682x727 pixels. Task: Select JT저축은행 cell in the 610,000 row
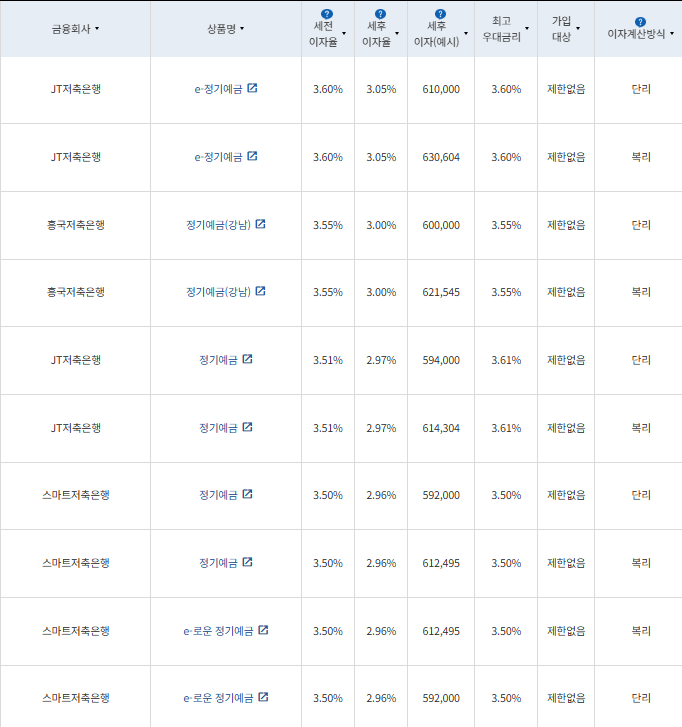coord(76,89)
